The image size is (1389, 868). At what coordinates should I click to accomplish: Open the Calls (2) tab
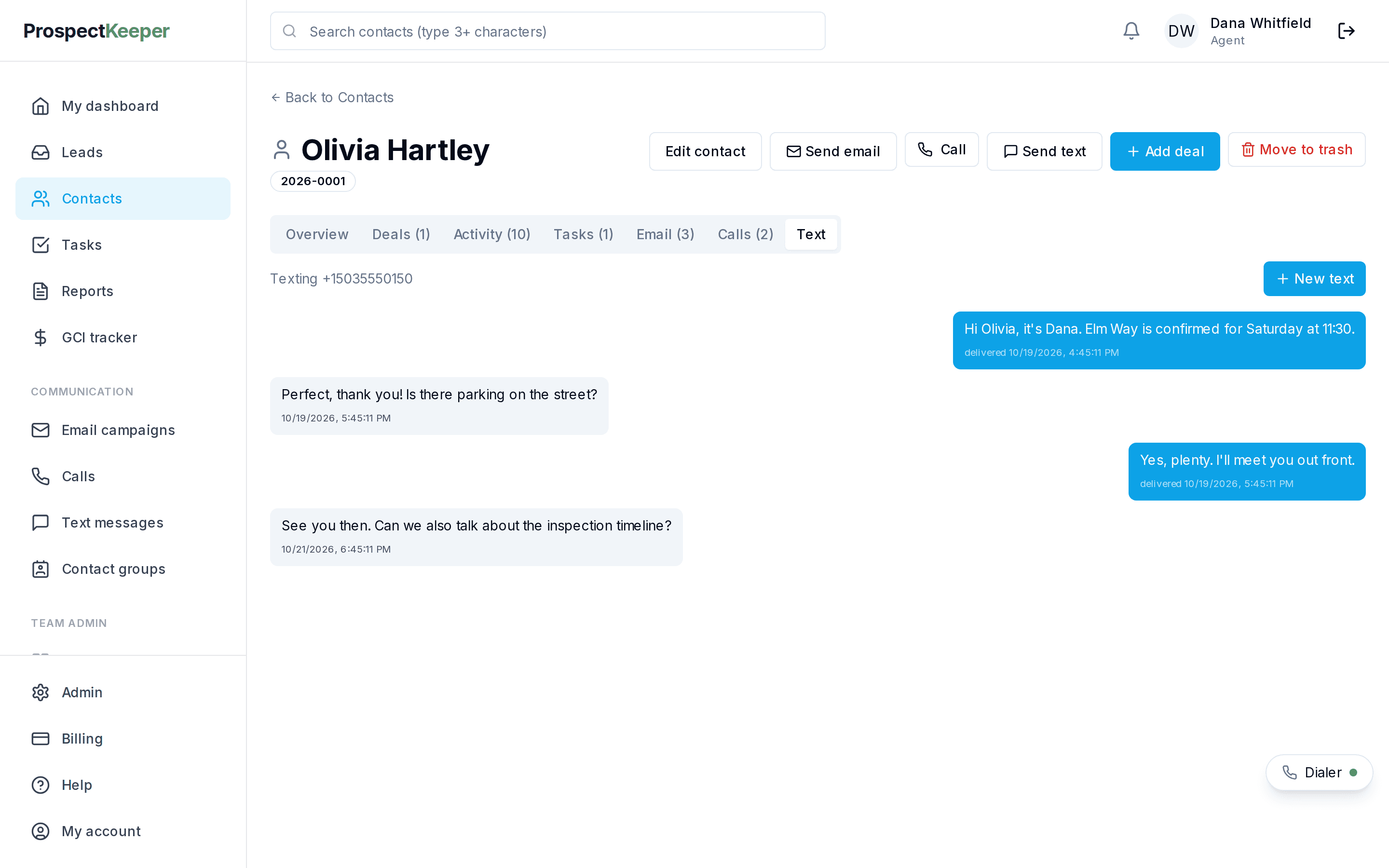coord(746,234)
